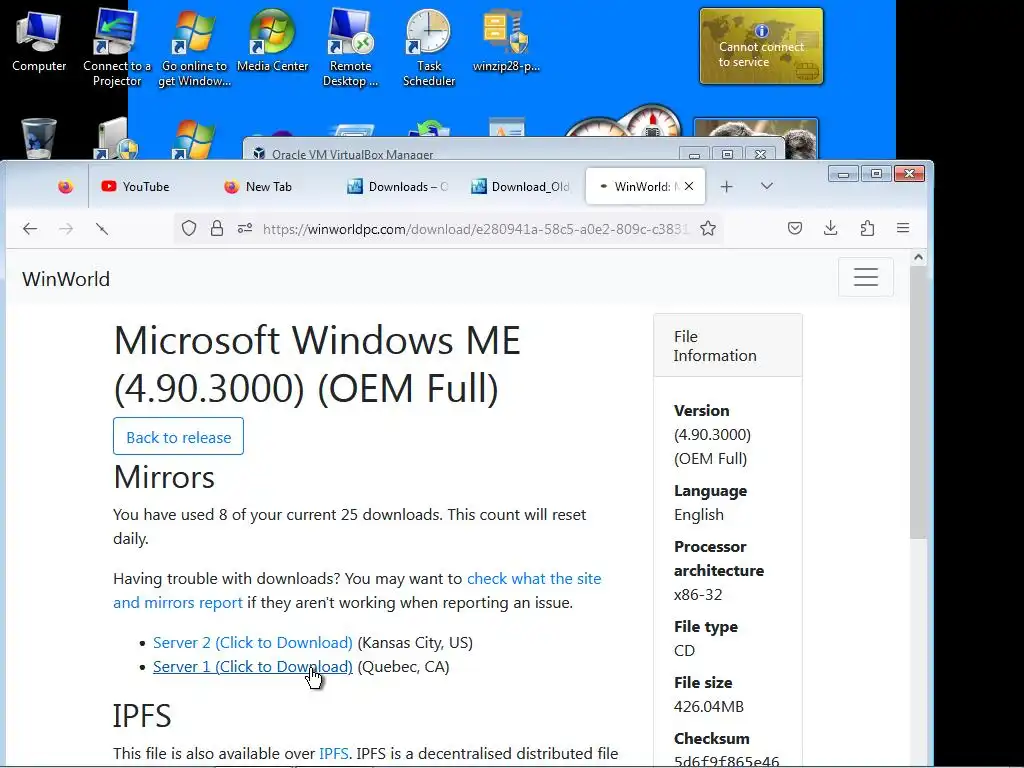Click the x86-32 architecture value

698,595
